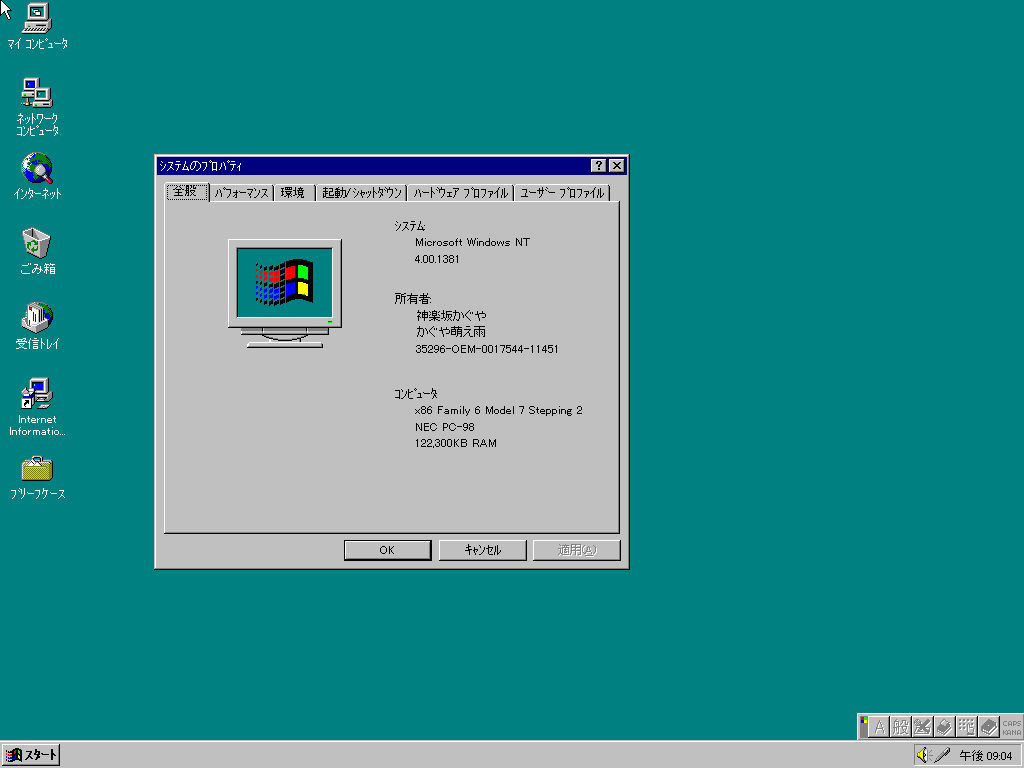
Task: Click the IME soft keyboard grid icon
Action: click(966, 727)
